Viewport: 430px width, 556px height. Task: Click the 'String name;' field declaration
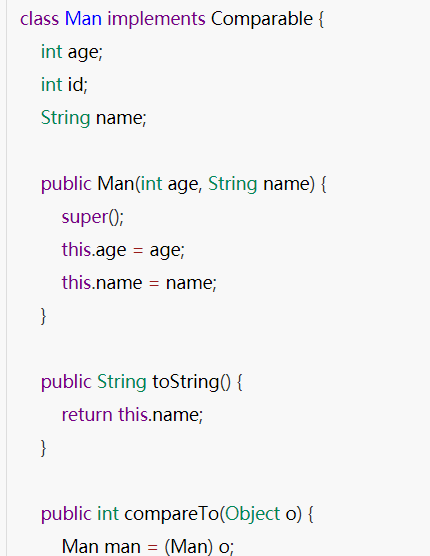coord(94,118)
